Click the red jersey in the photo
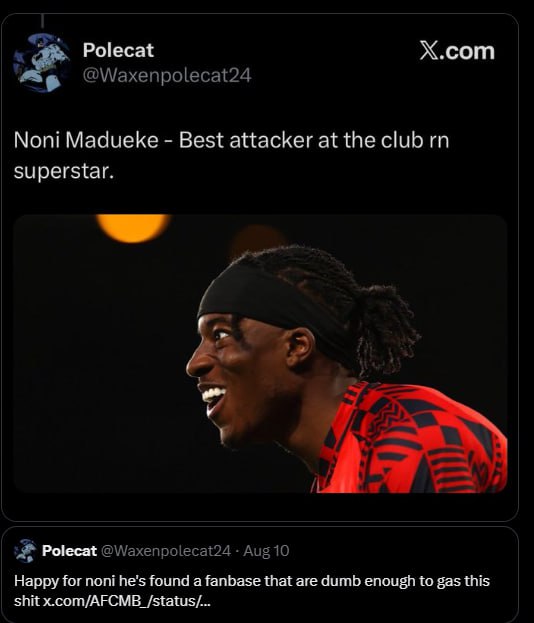534x623 pixels. 409,439
